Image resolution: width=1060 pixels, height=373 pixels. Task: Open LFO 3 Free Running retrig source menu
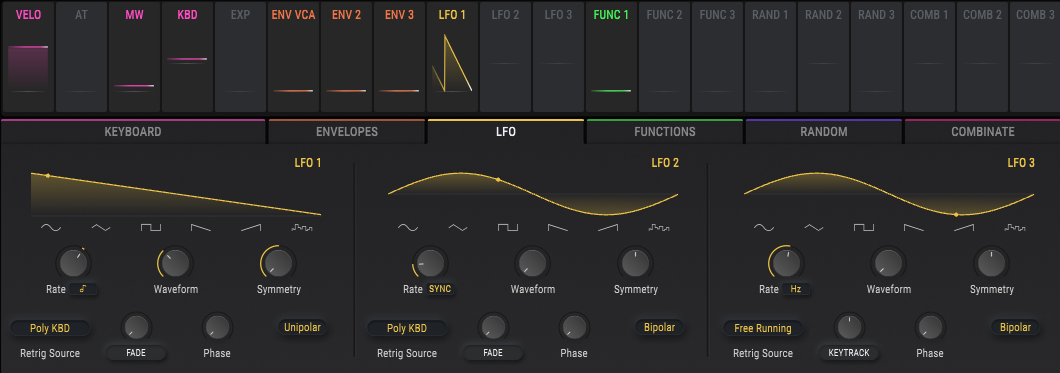click(763, 328)
